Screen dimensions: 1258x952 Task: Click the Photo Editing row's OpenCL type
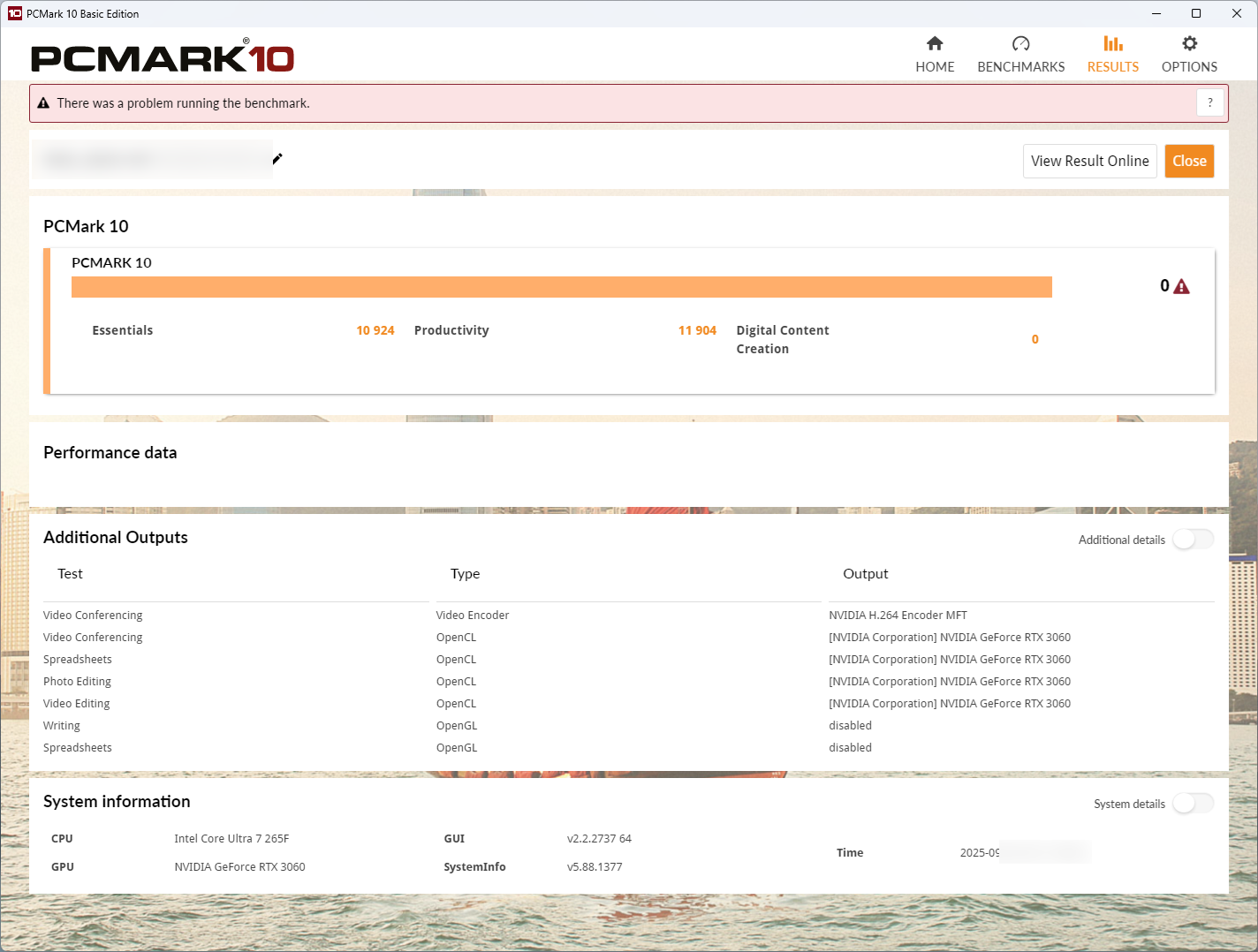pyautogui.click(x=456, y=682)
